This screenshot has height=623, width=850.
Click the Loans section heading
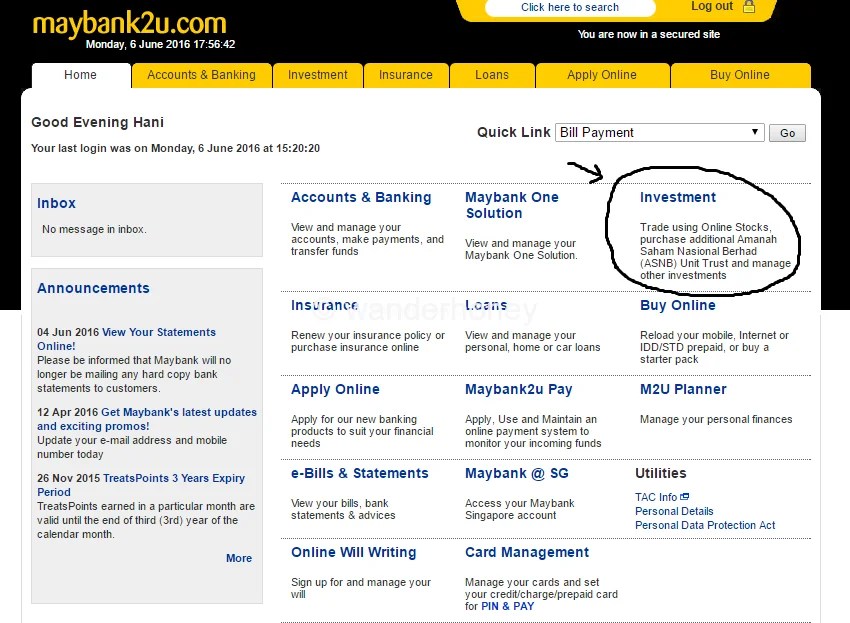click(x=486, y=305)
